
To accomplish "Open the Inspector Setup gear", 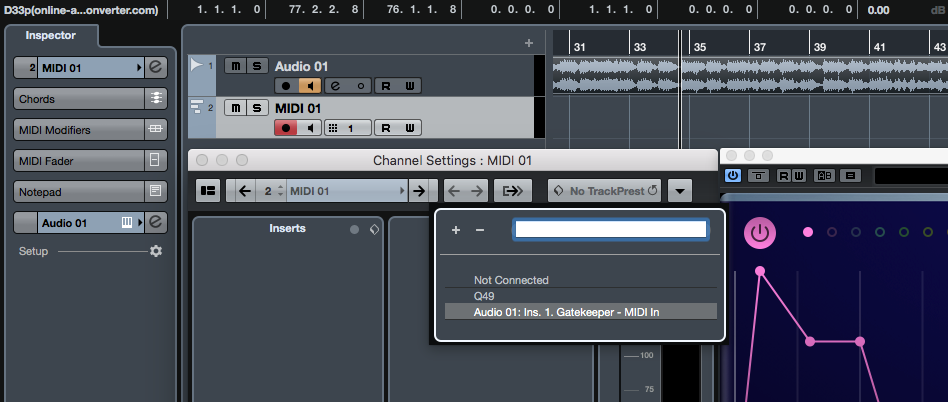I will point(155,251).
